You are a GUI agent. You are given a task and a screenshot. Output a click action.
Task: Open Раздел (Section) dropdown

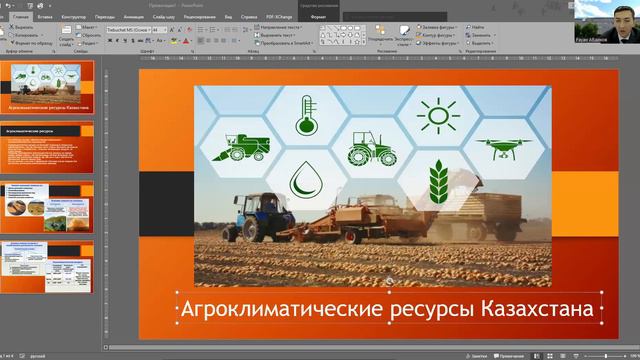coord(87,43)
